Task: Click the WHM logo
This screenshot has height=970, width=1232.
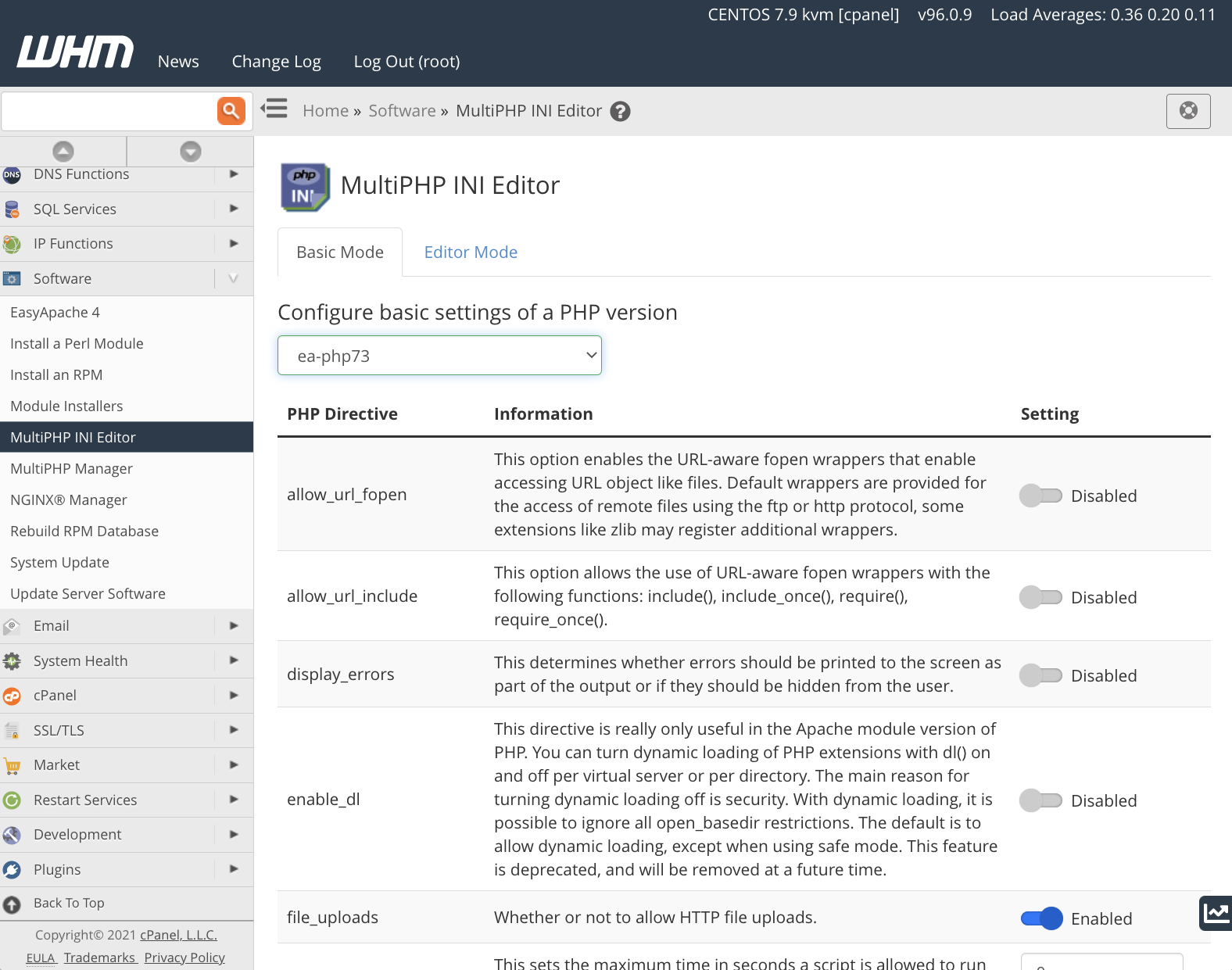Action: pos(75,52)
